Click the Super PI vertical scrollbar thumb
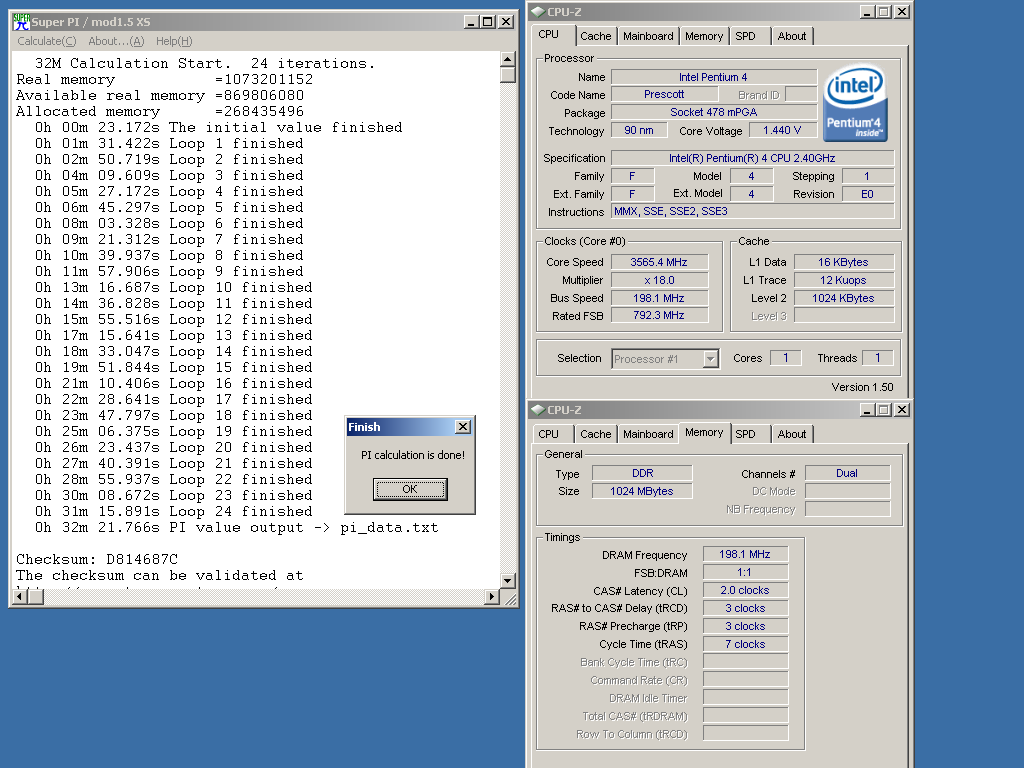1024x768 pixels. (507, 74)
